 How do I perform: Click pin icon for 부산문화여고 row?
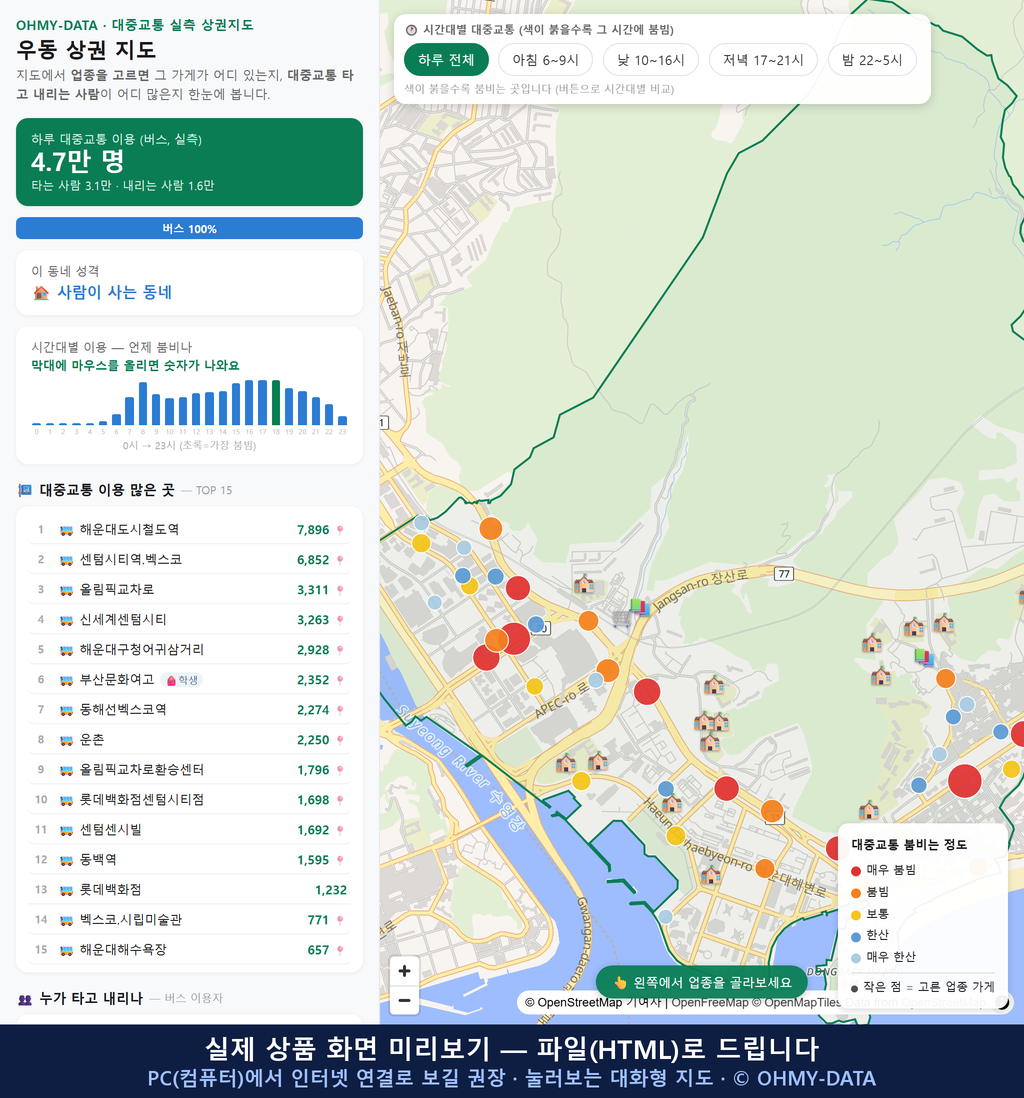tap(340, 680)
